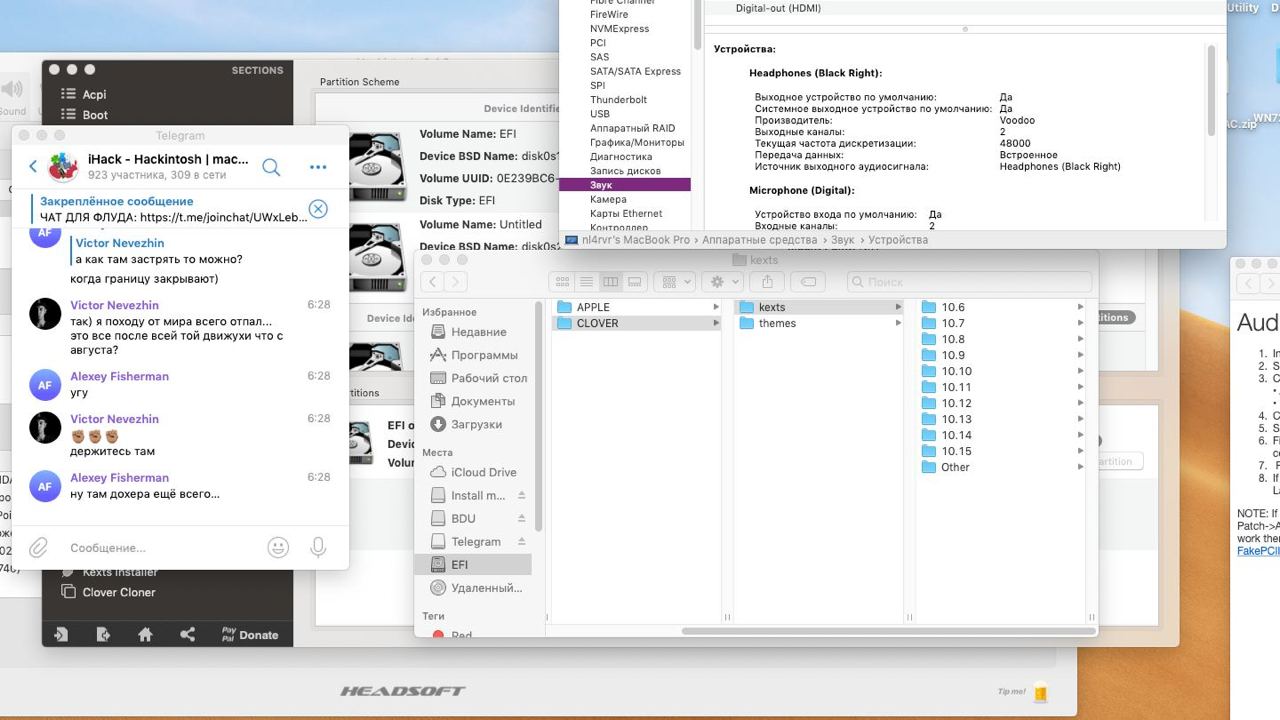1280x720 pixels.
Task: Switch Finder to column view
Action: (x=610, y=282)
